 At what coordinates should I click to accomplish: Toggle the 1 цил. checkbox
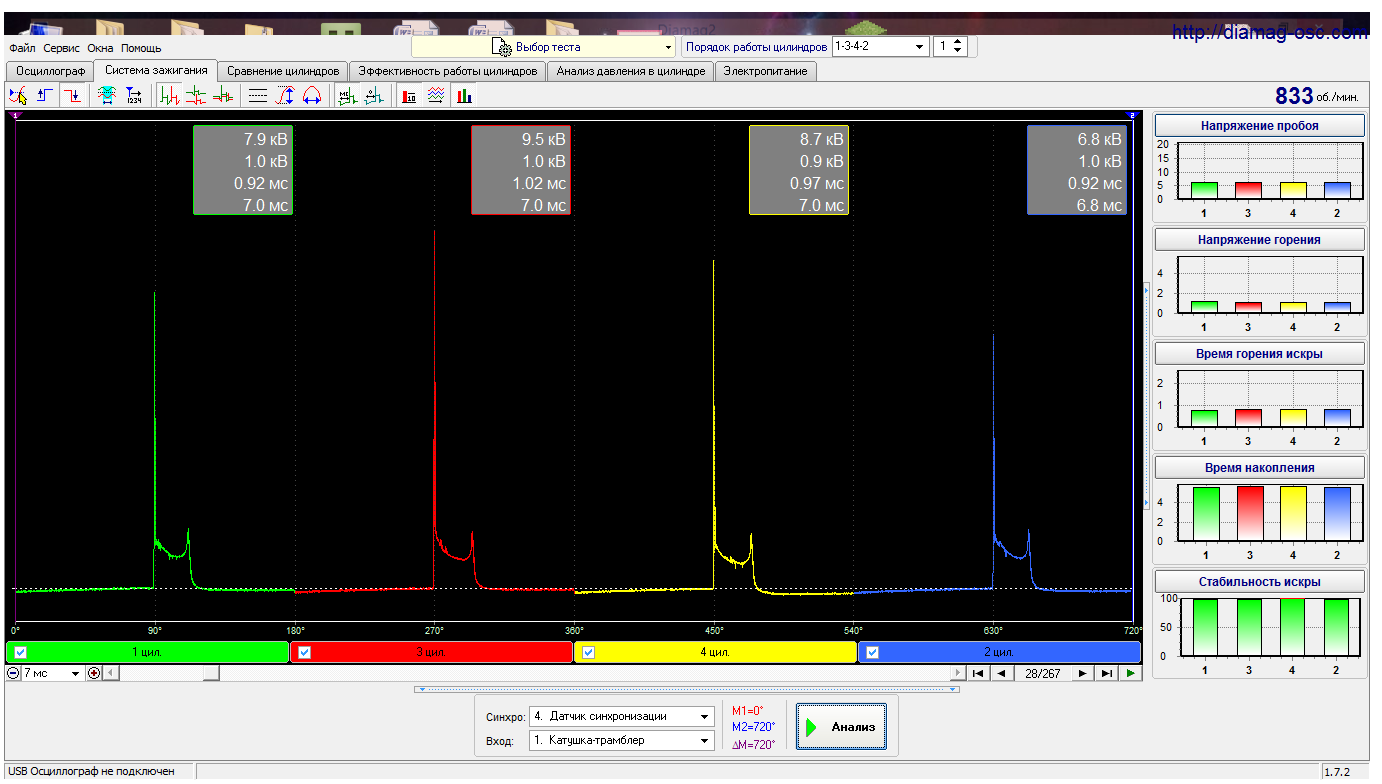(x=21, y=652)
